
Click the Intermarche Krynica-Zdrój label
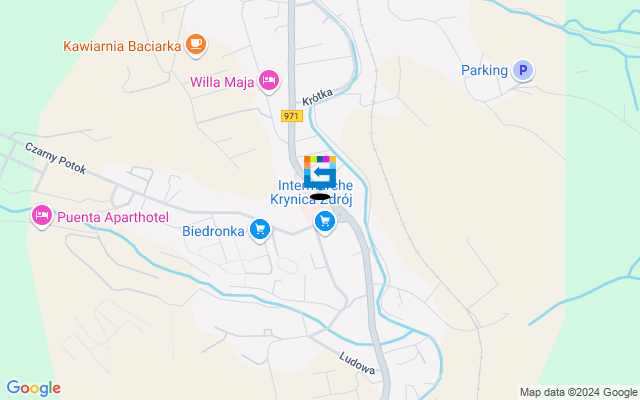coord(311,192)
